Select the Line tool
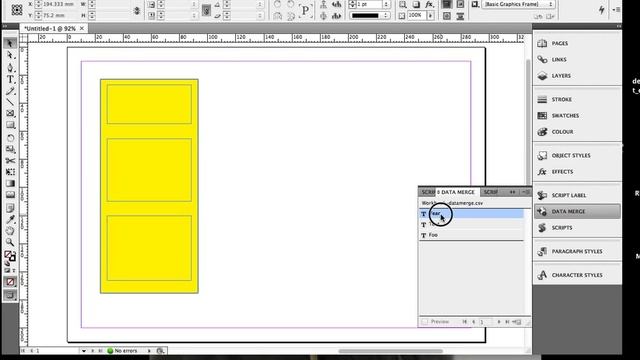Screen dimensions: 640x360 [x=10, y=102]
